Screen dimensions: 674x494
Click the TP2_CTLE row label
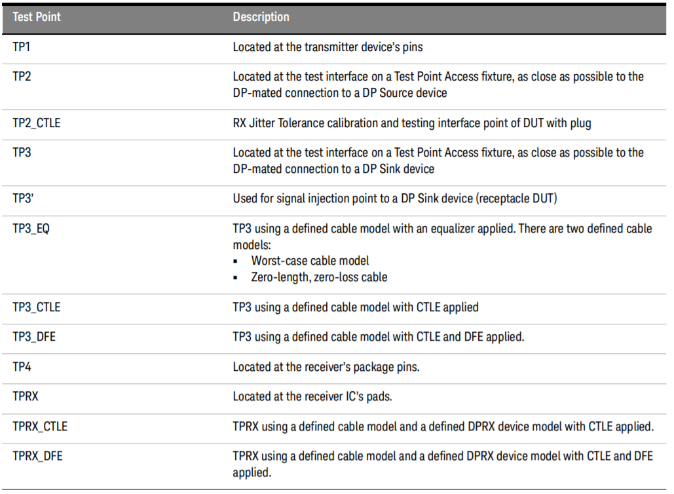36,123
